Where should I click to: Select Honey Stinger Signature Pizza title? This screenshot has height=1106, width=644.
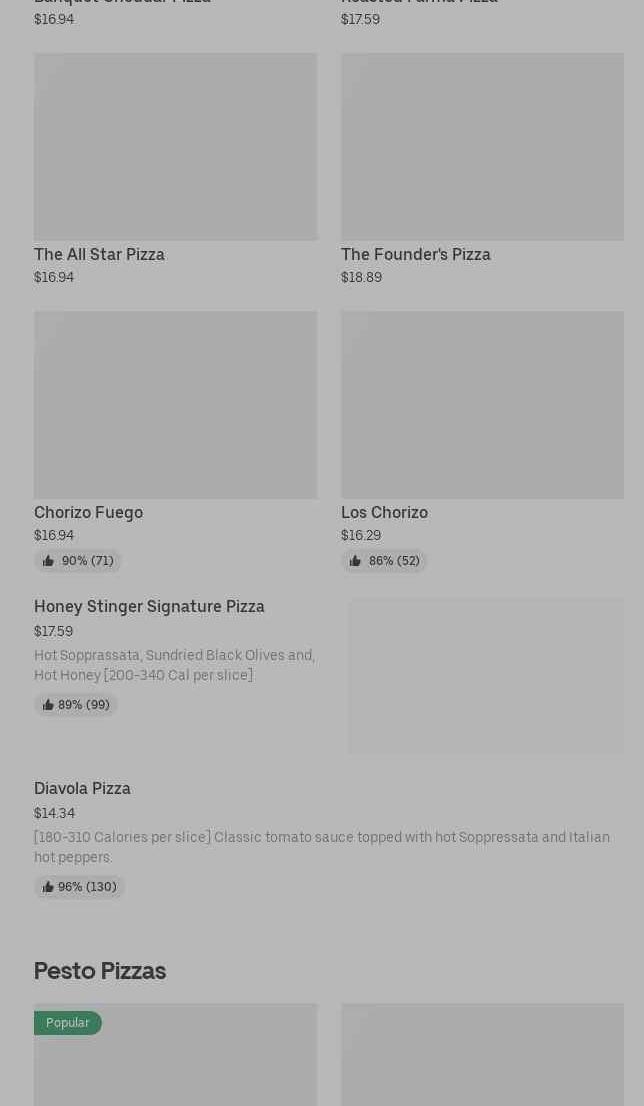click(149, 607)
